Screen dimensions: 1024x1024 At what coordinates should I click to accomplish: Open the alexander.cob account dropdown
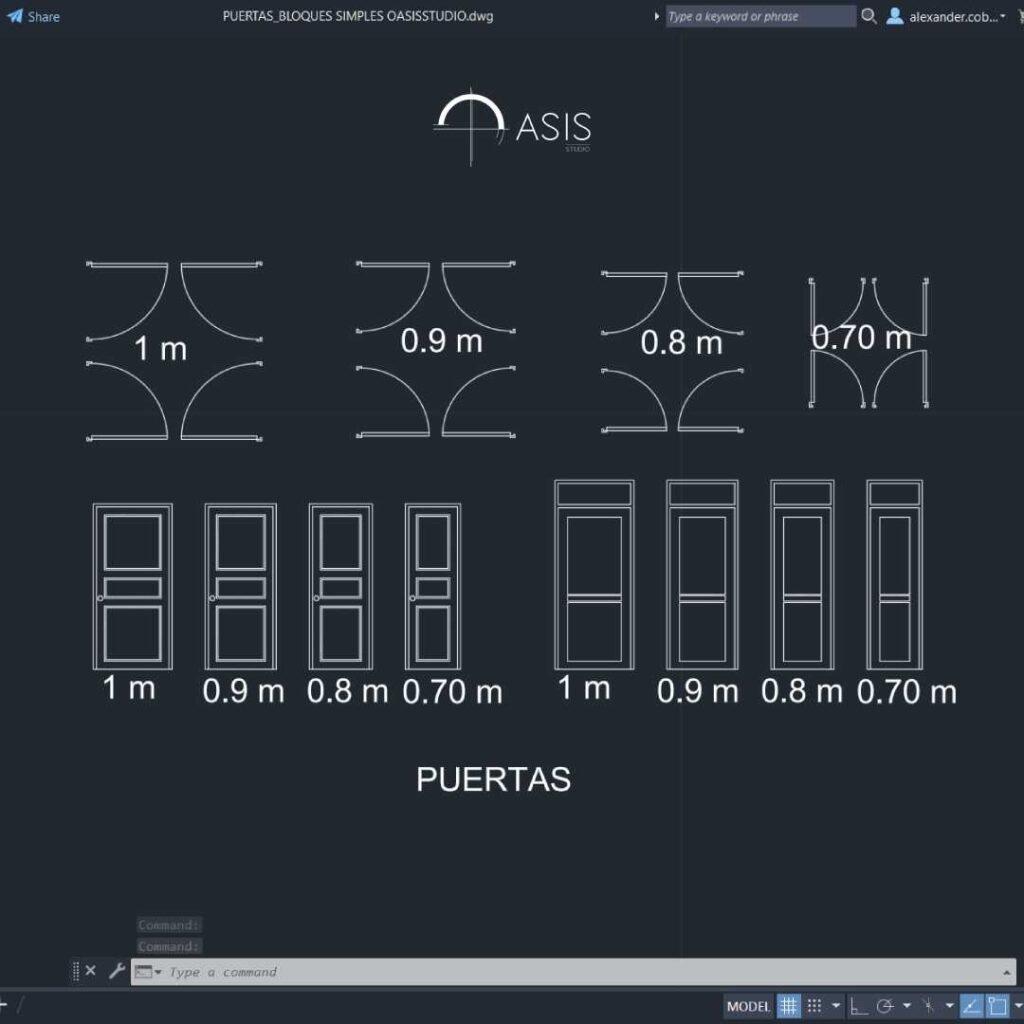click(x=957, y=17)
